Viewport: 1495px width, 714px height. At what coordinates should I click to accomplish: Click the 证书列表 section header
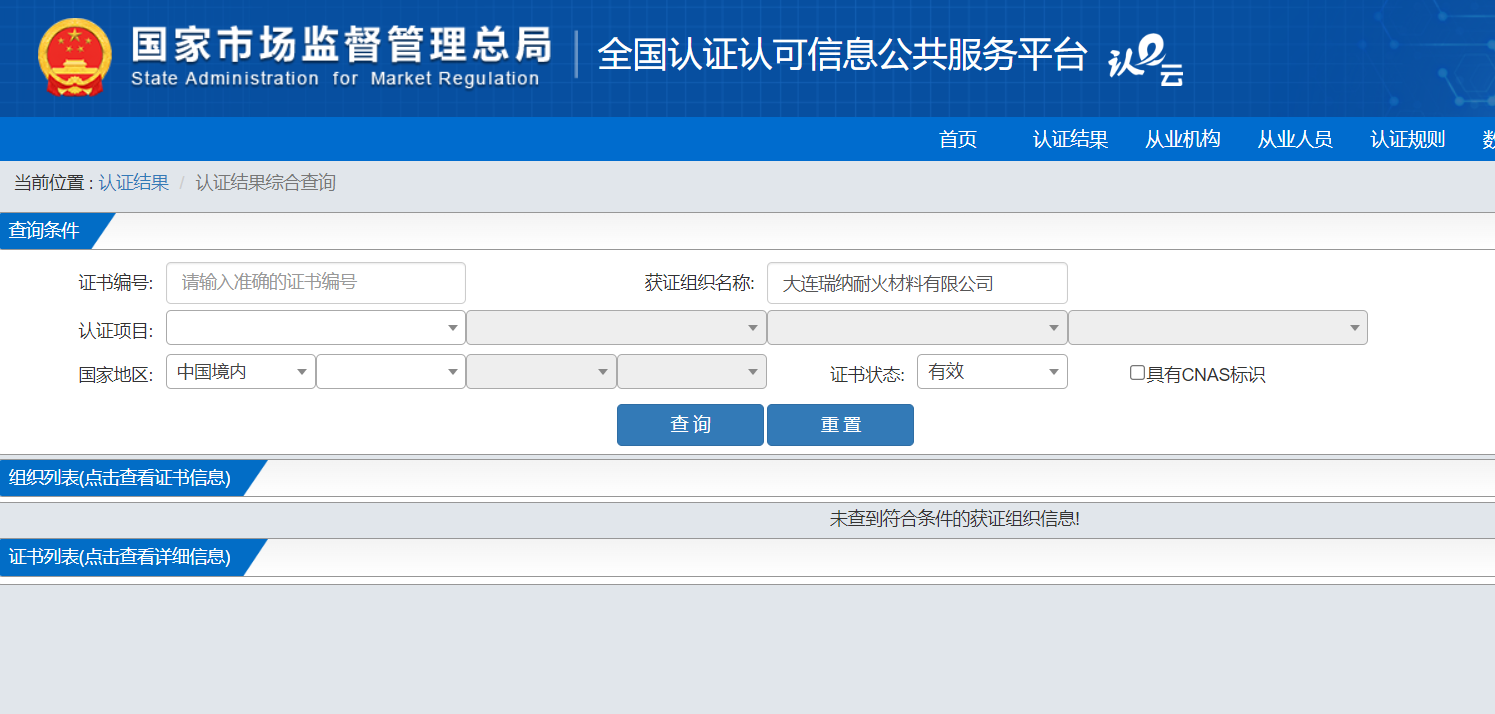(x=120, y=557)
